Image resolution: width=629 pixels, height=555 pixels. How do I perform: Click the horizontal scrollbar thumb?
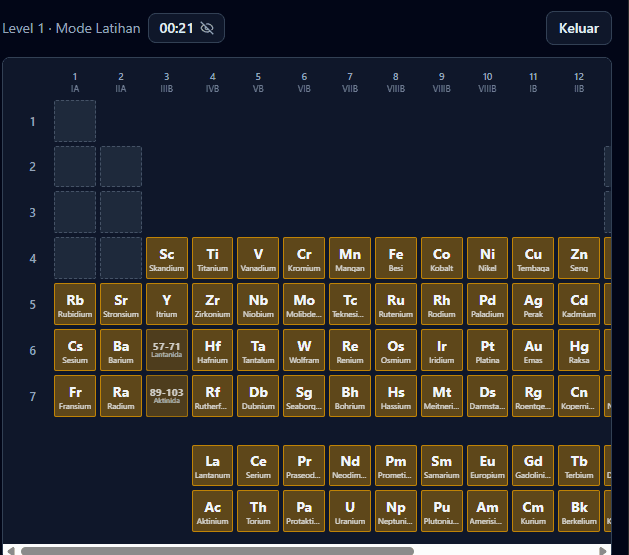point(217,551)
